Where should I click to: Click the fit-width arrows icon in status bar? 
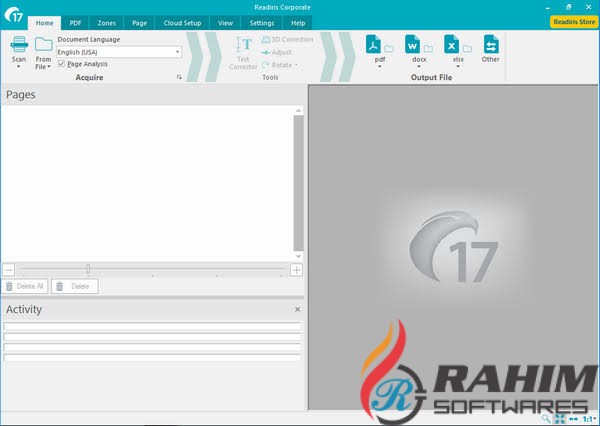tap(573, 419)
